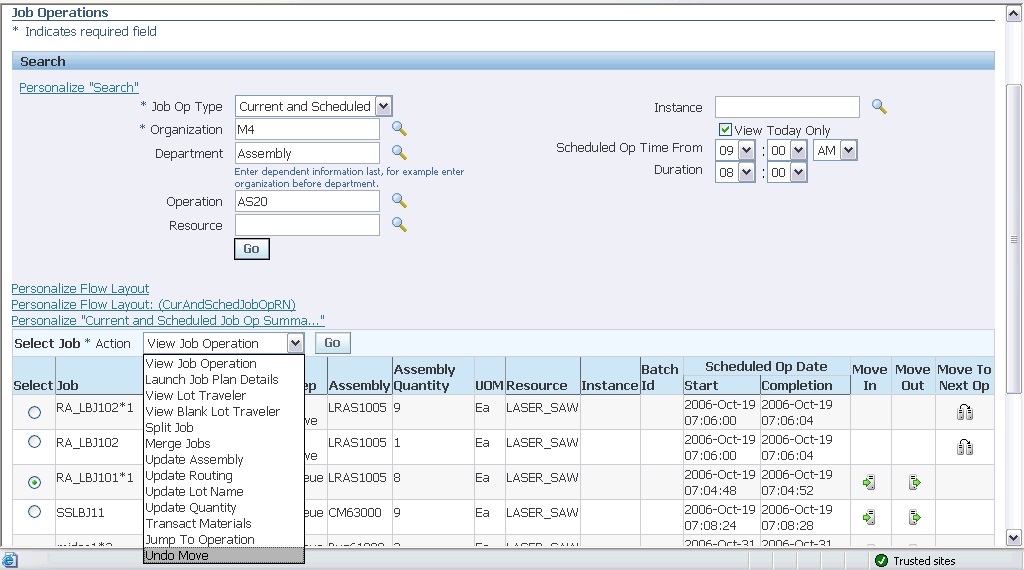Uncheck the View Today Only checkbox
Viewport: 1024px width, 570px height.
coord(726,130)
